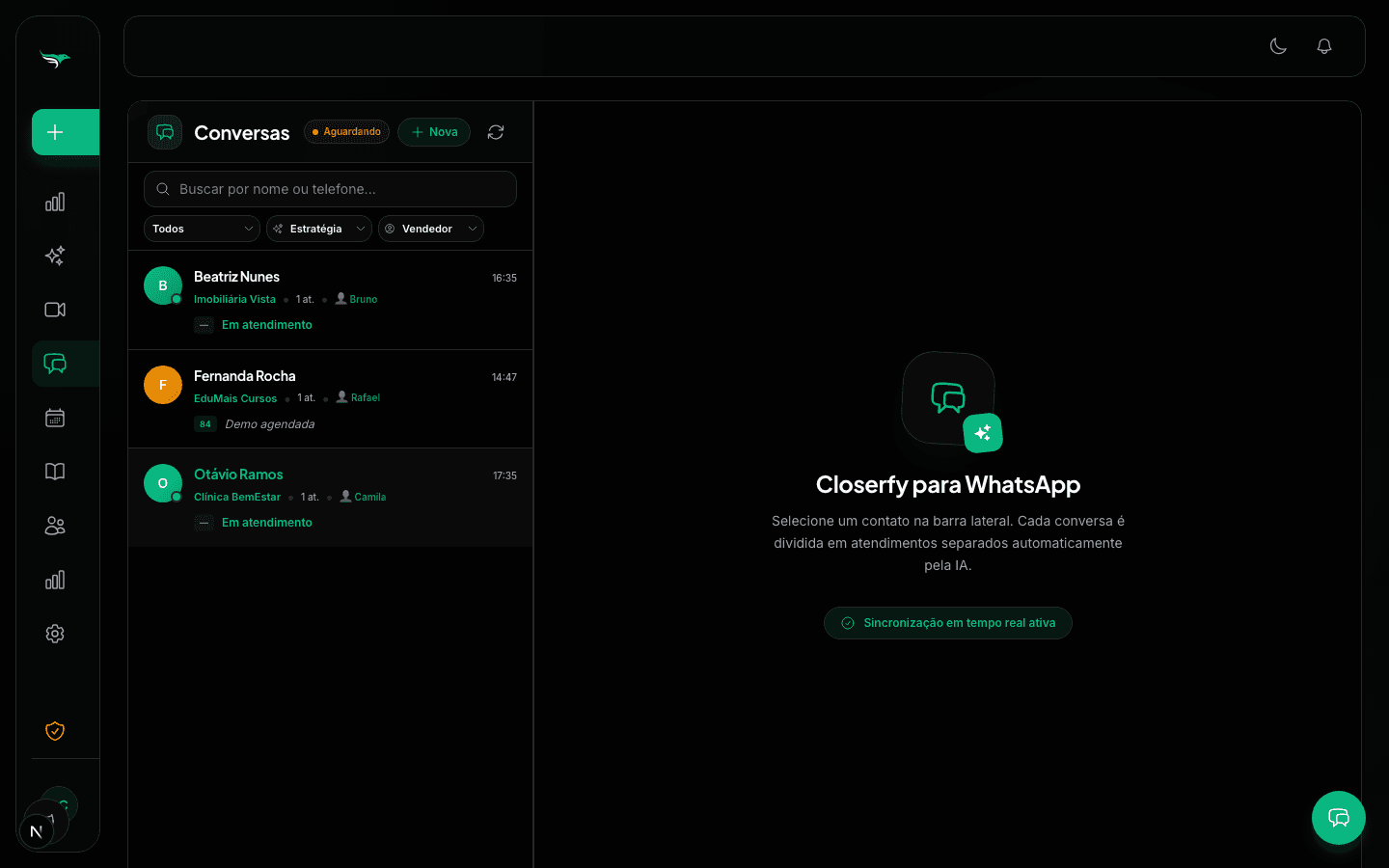The width and height of the screenshot is (1389, 868).
Task: Open the second bar chart sidebar icon above the gear
Action: (55, 580)
